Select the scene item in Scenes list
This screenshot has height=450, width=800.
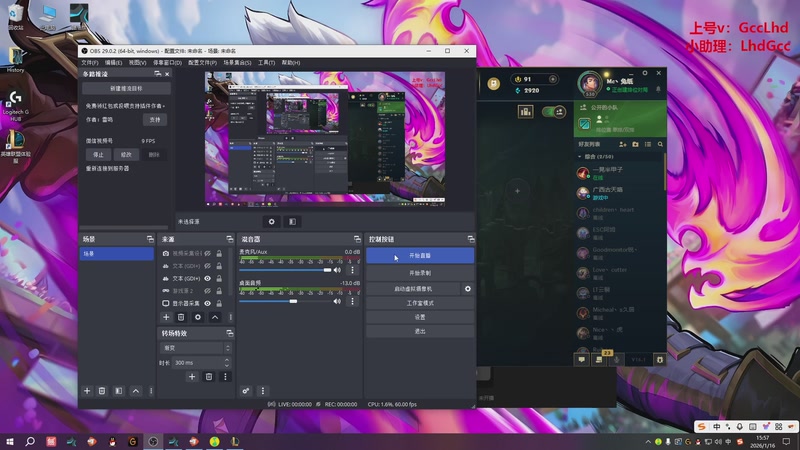tap(117, 254)
